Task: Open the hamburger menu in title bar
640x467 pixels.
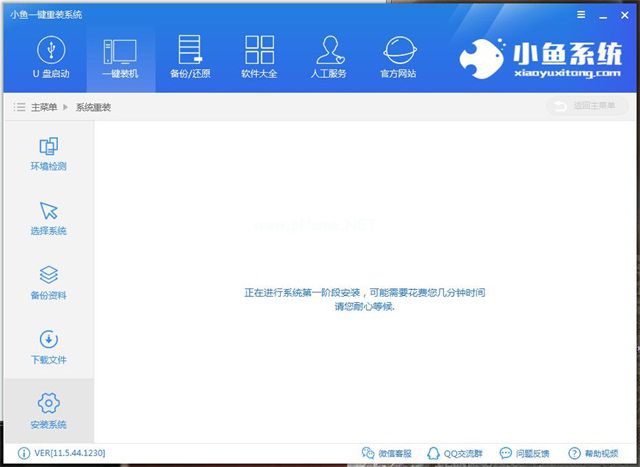Action: tap(581, 15)
